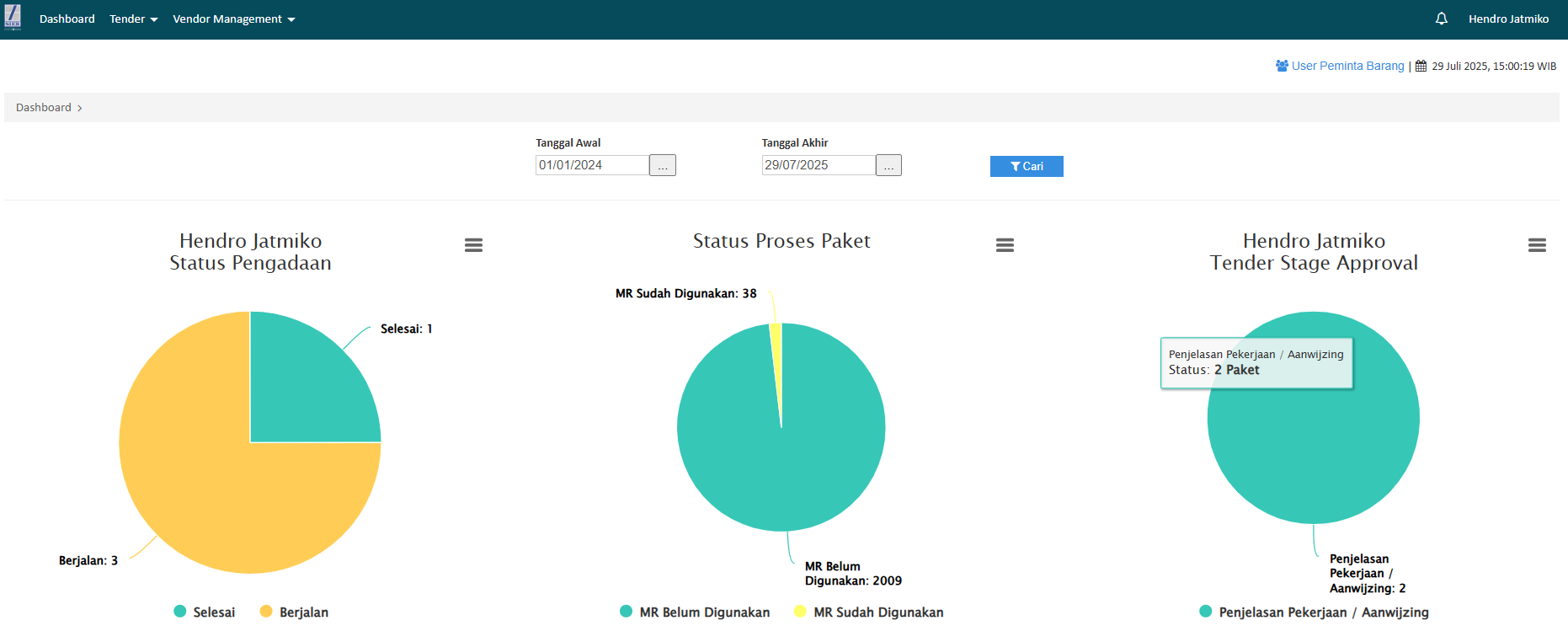Go to Dashboard in the top navbar
Screen dimensions: 1568x626
coord(67,19)
